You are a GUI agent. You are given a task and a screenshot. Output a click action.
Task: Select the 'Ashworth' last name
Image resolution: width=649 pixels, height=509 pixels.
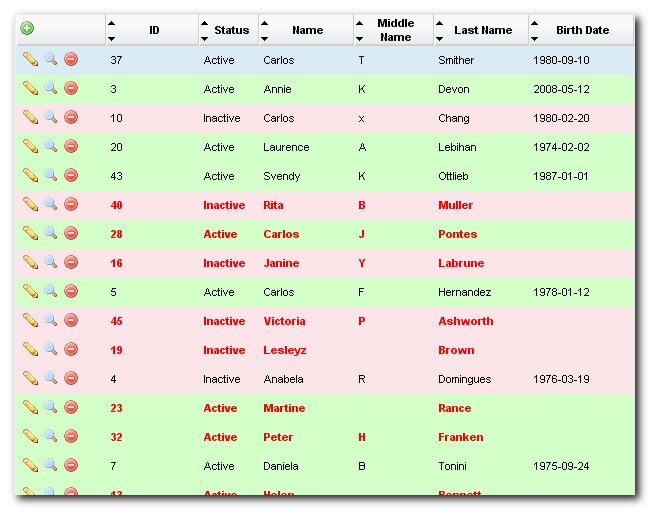[x=466, y=321]
